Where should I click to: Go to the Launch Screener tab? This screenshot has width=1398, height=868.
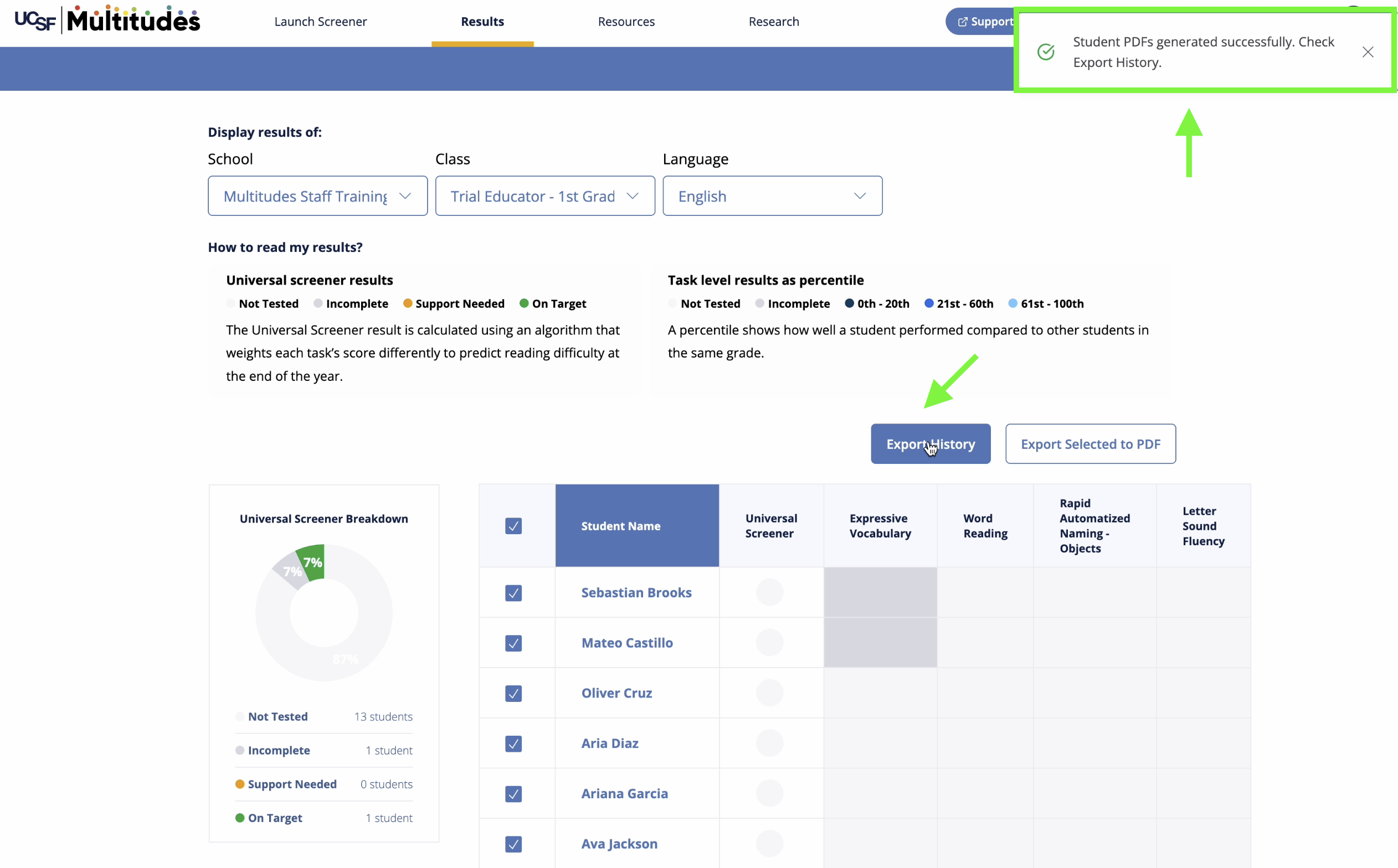(x=321, y=22)
